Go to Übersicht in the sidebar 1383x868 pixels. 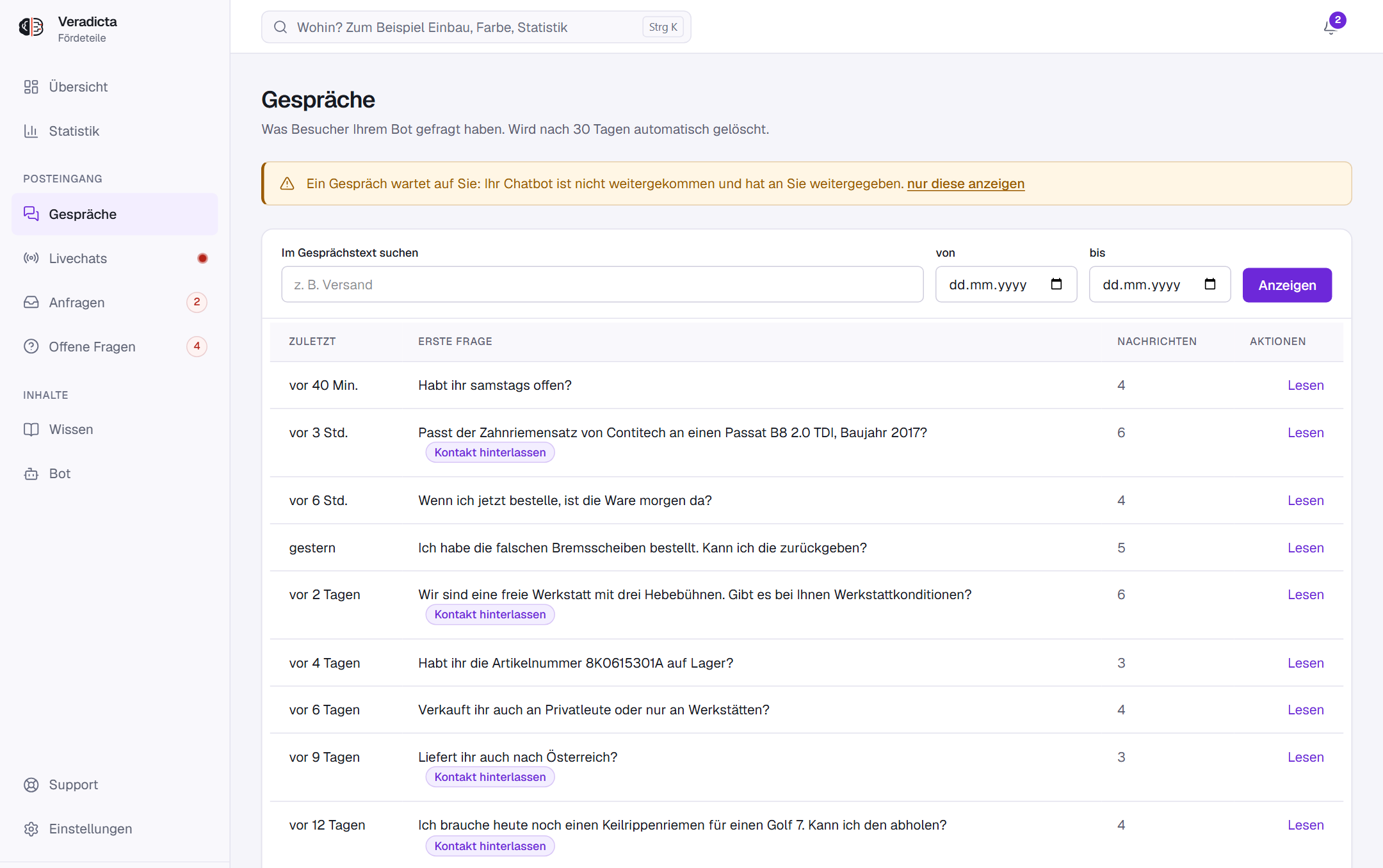pyautogui.click(x=115, y=87)
